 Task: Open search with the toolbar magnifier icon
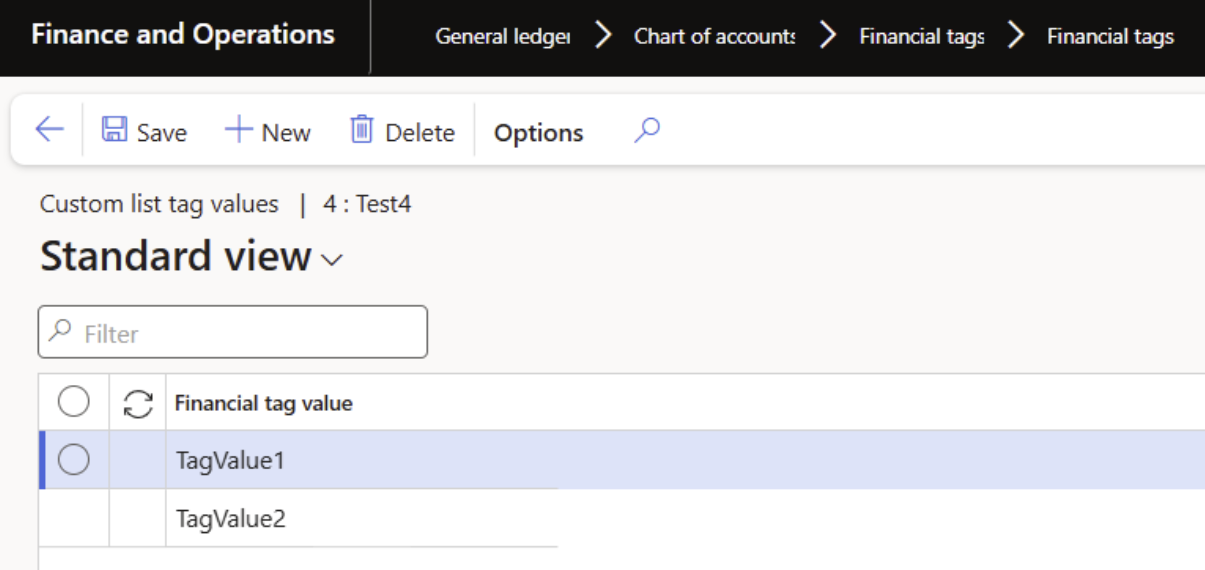647,131
